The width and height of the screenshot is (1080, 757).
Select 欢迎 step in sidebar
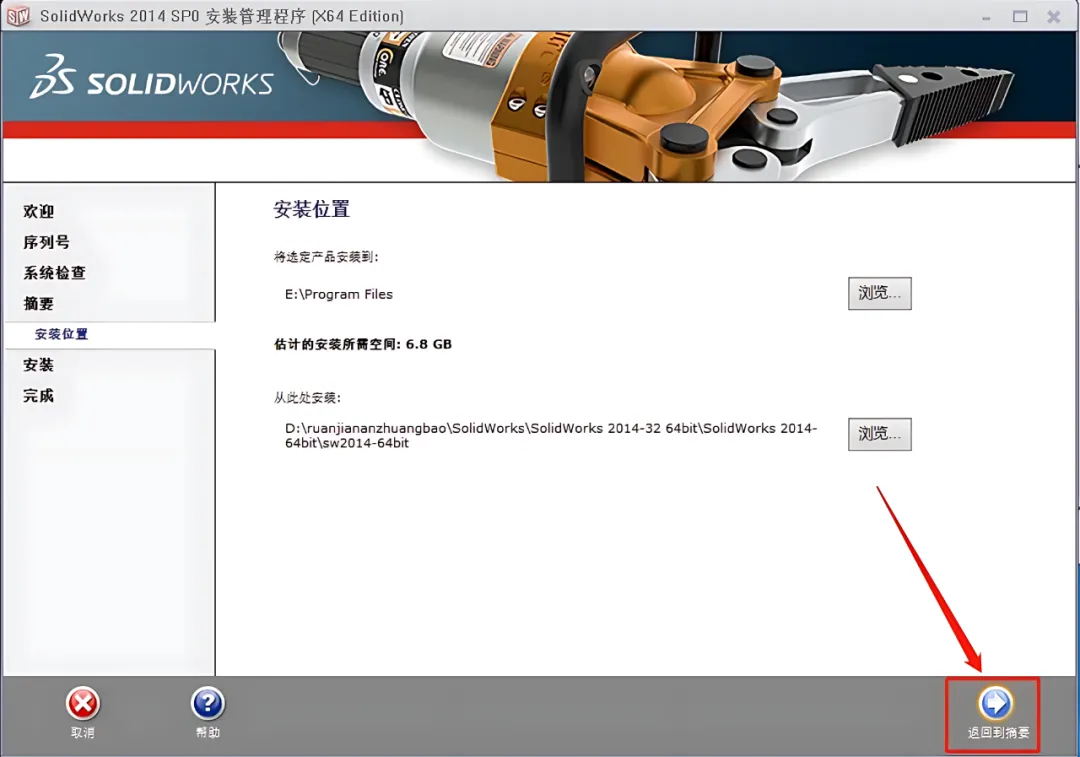[39, 211]
